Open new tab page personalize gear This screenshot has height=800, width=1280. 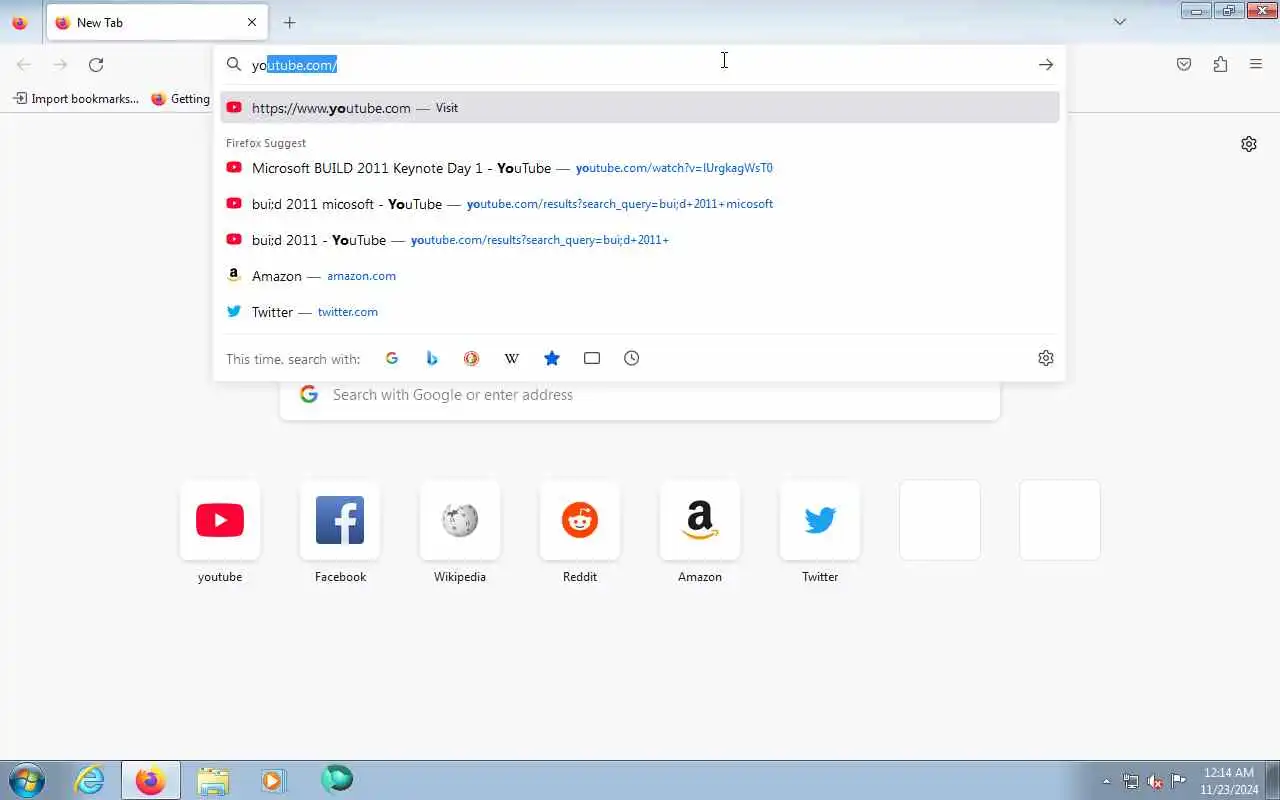point(1249,144)
